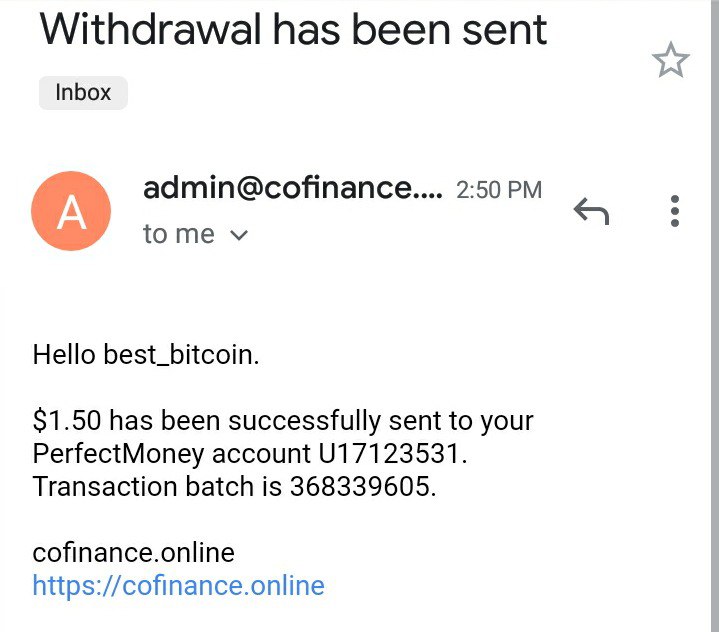The height and width of the screenshot is (632, 719).
Task: Click plain text "cofinance.online" above the link
Action: click(x=133, y=552)
